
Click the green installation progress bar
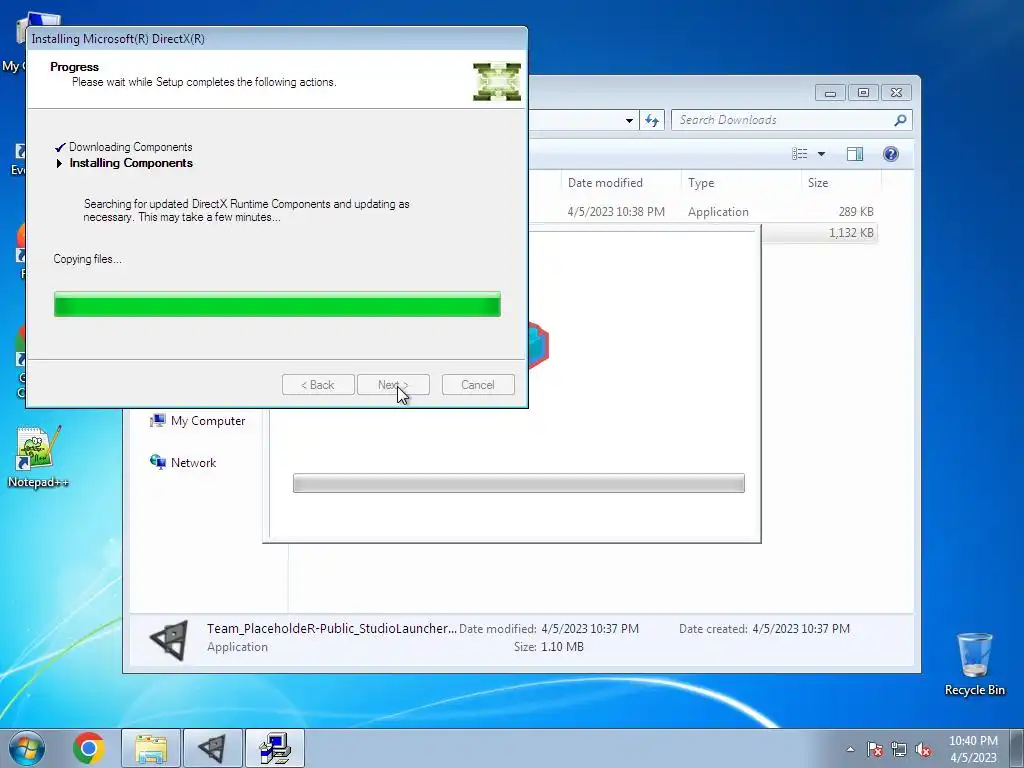click(x=278, y=304)
